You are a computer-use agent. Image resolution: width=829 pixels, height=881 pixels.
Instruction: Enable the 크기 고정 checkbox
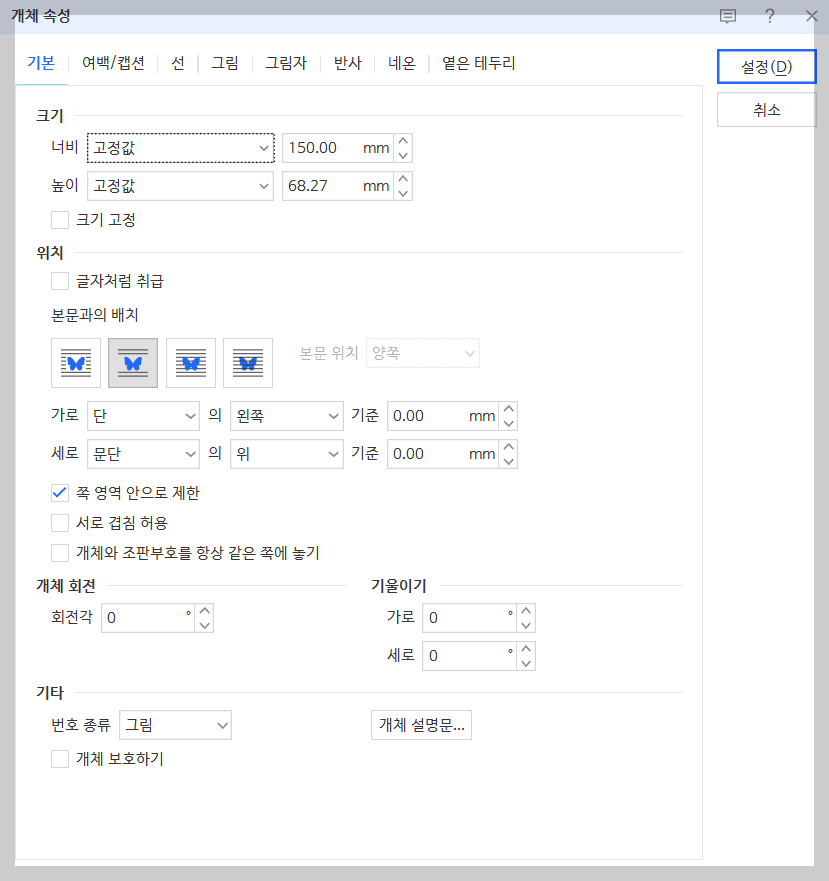60,220
